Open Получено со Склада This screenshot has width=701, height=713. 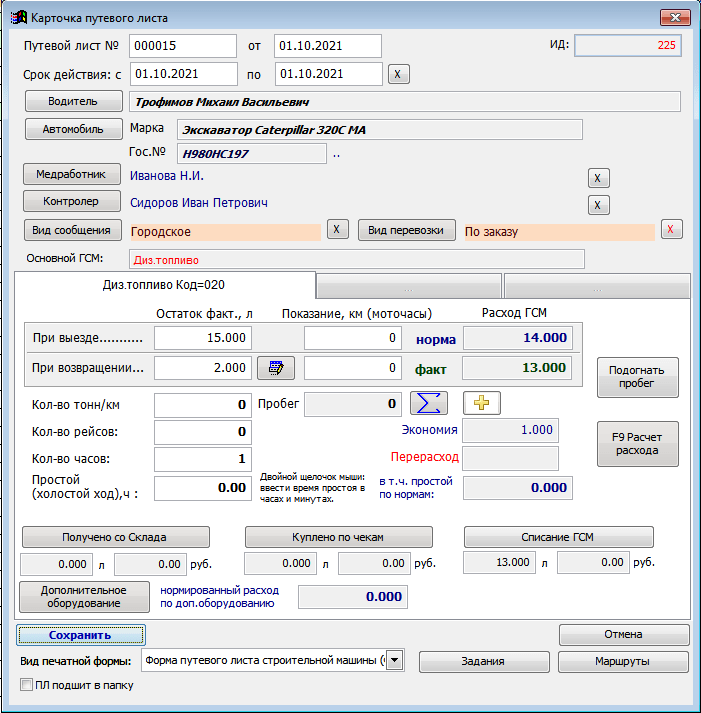(116, 537)
